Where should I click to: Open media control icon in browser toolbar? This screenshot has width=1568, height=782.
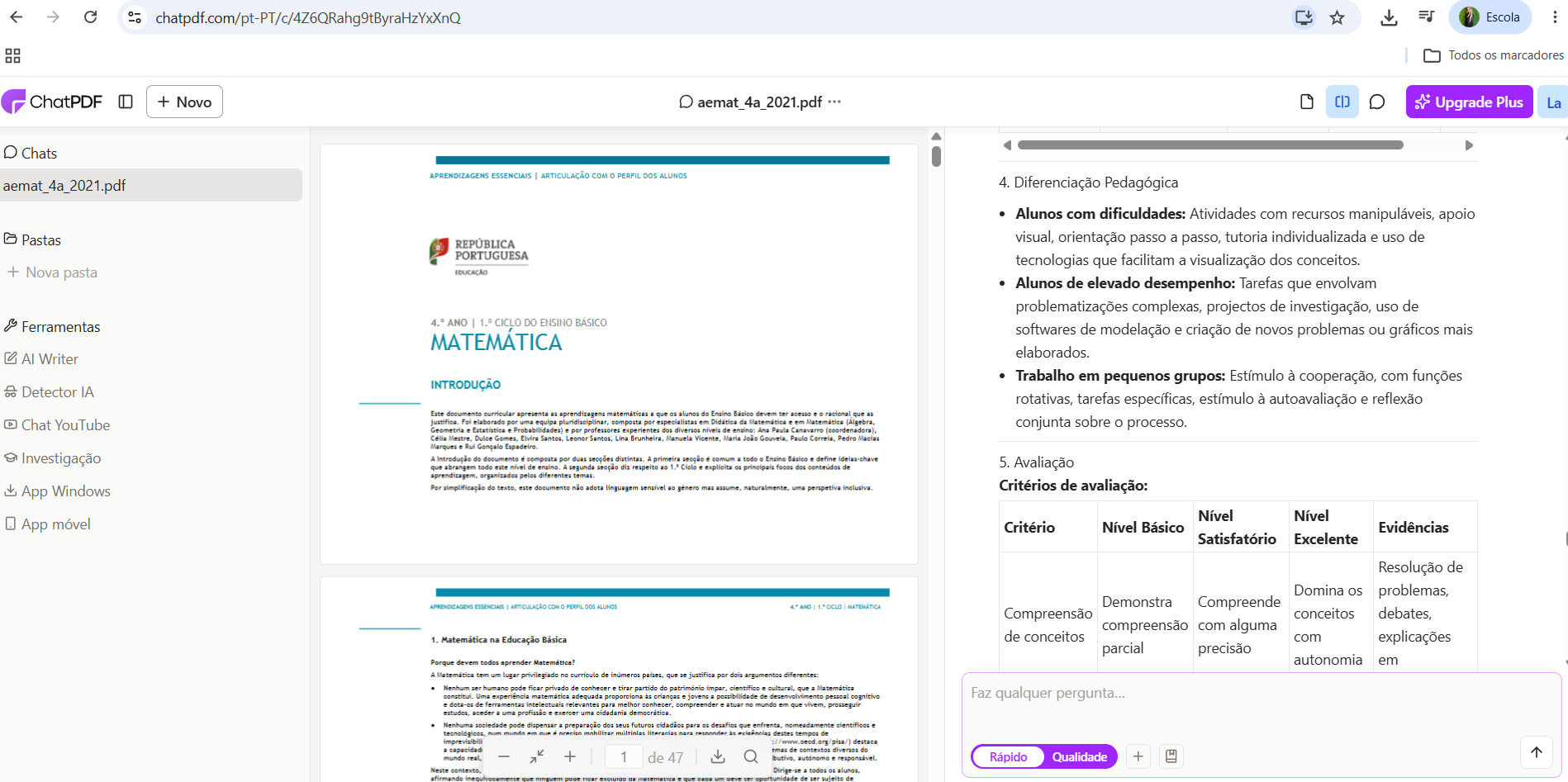[1427, 17]
